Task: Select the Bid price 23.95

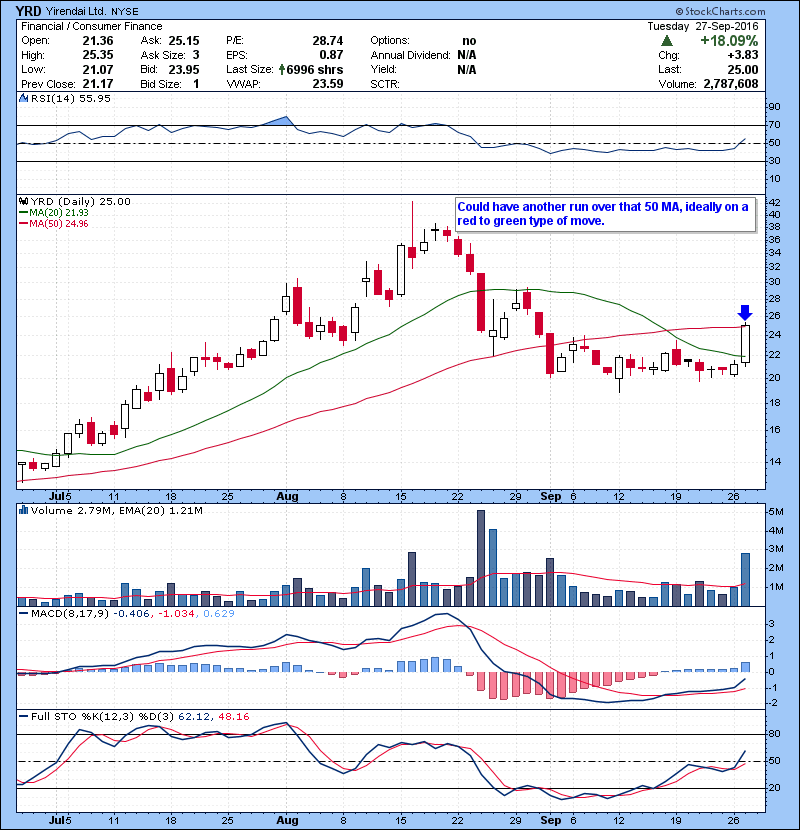Action: tap(184, 69)
